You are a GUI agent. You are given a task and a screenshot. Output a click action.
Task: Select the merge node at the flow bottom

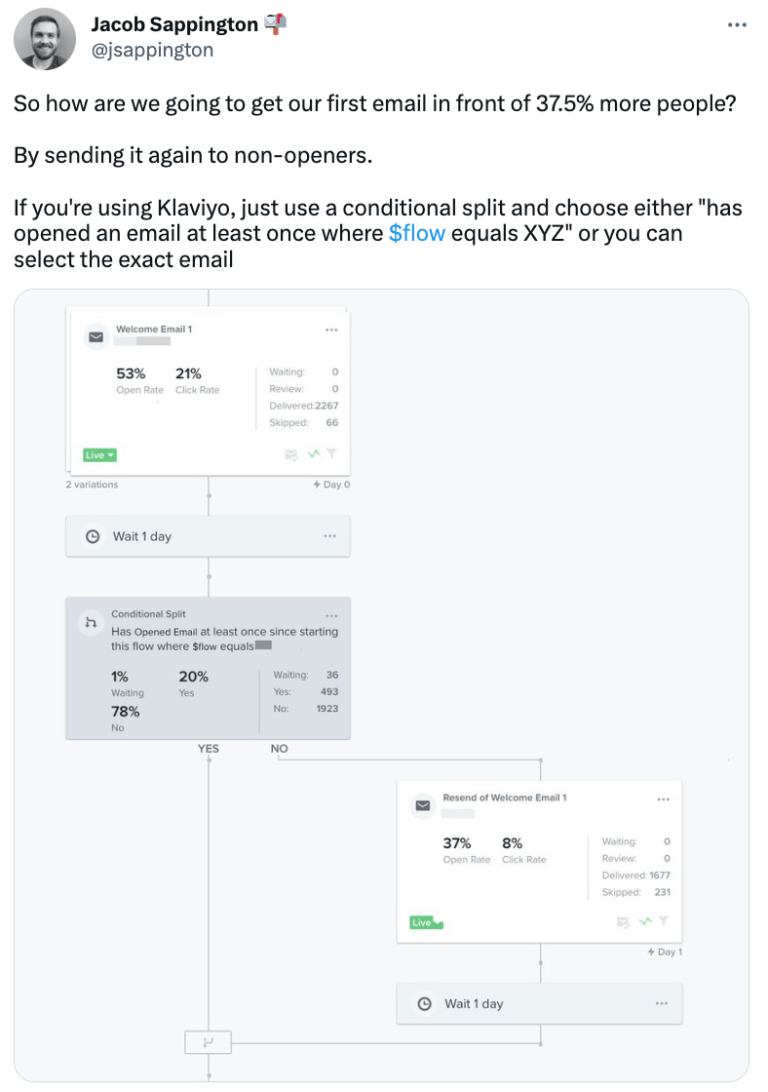click(x=207, y=1042)
